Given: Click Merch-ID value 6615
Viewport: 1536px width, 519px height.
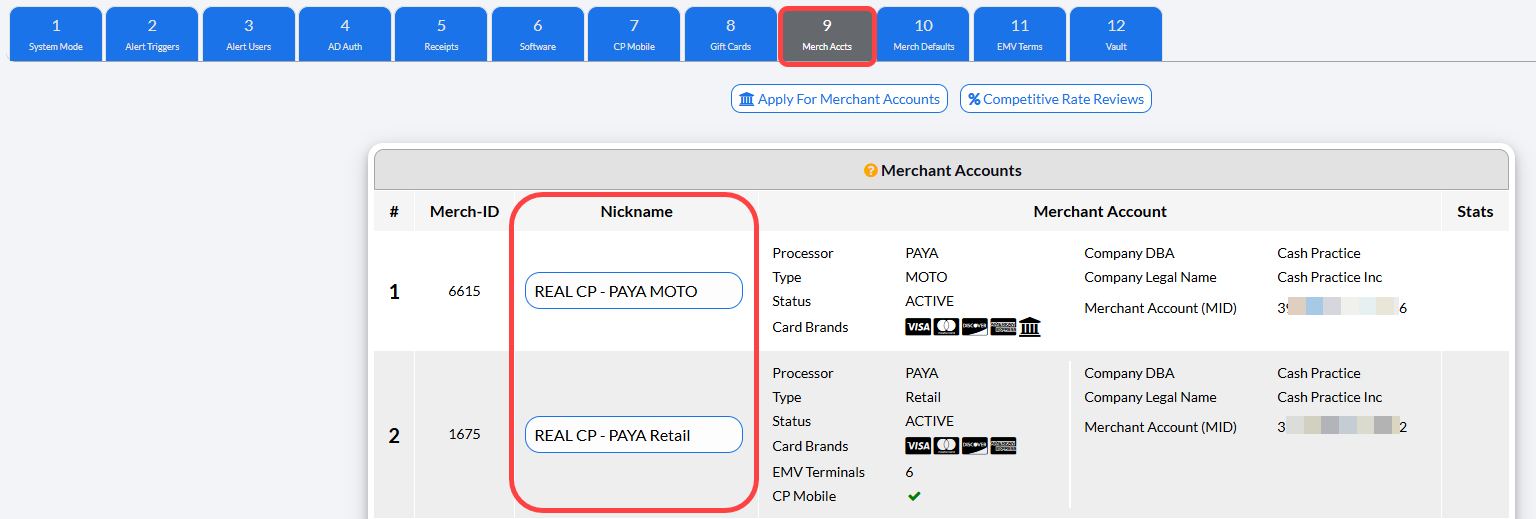Looking at the screenshot, I should point(464,291).
